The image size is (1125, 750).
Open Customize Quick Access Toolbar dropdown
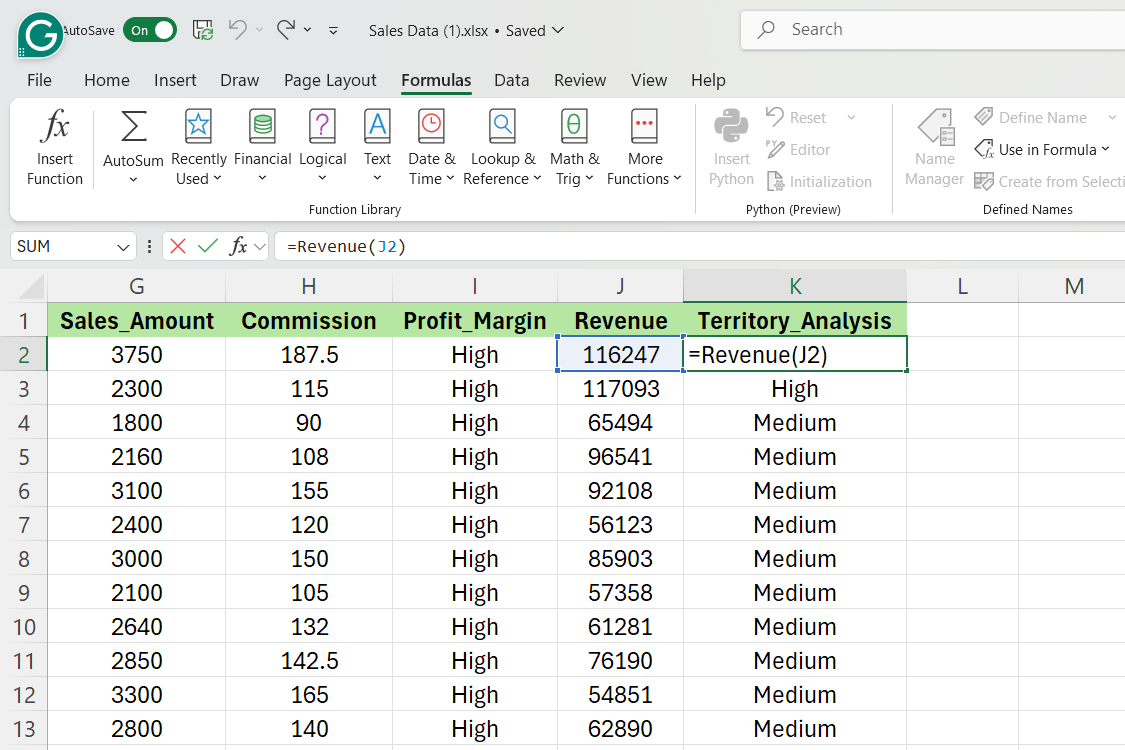pos(333,30)
